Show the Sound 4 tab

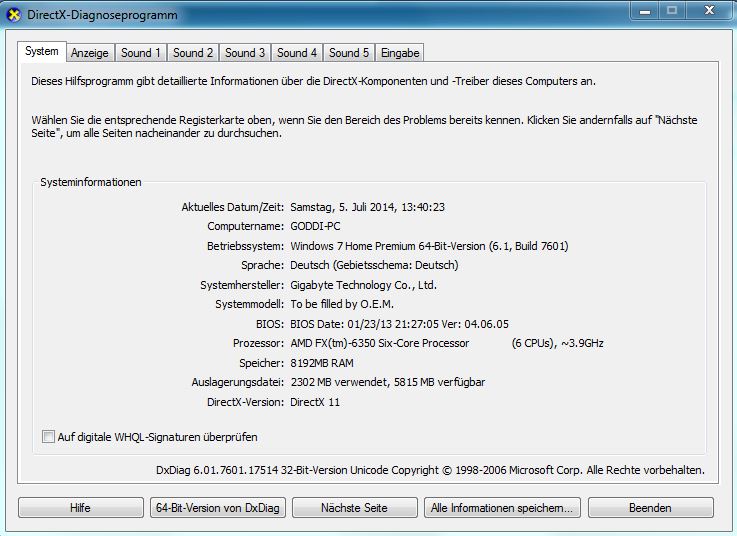coord(297,53)
